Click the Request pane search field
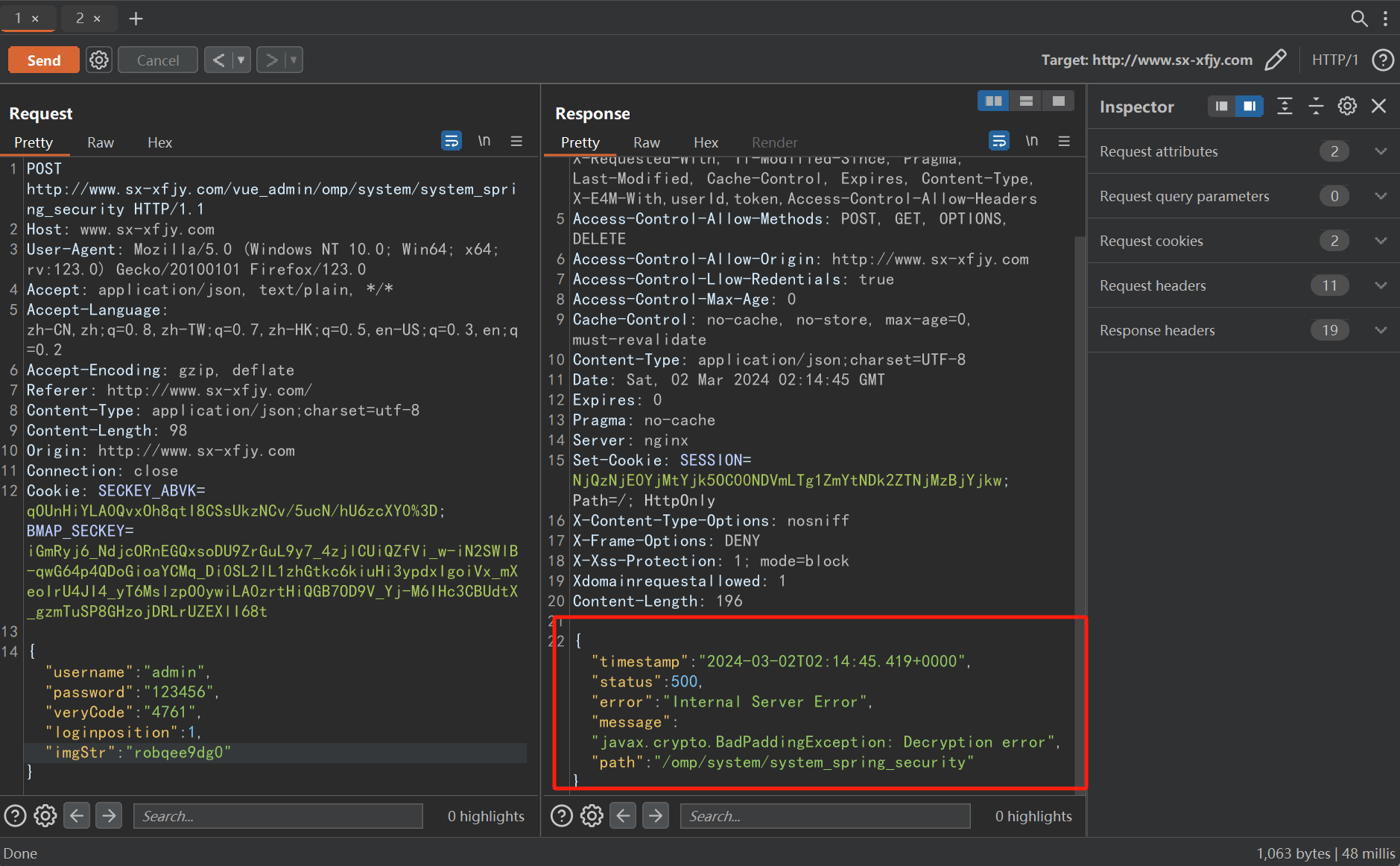Screen dimensions: 1400x866 278,816
